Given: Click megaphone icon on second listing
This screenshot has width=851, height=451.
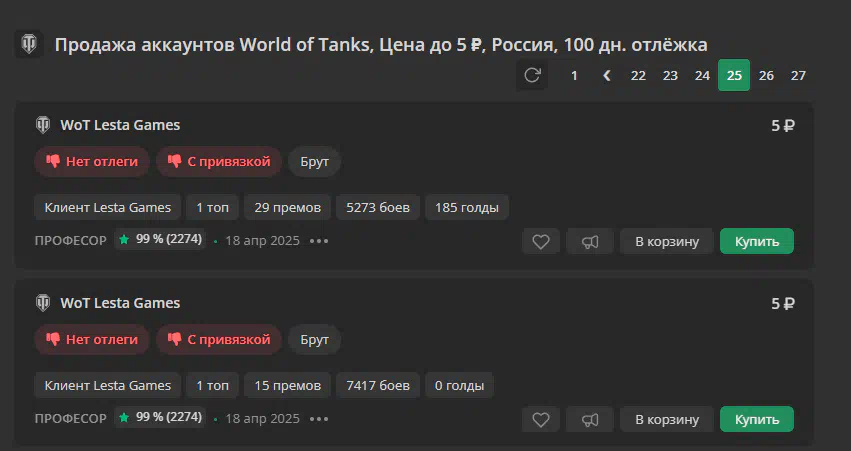Looking at the screenshot, I should coord(590,420).
